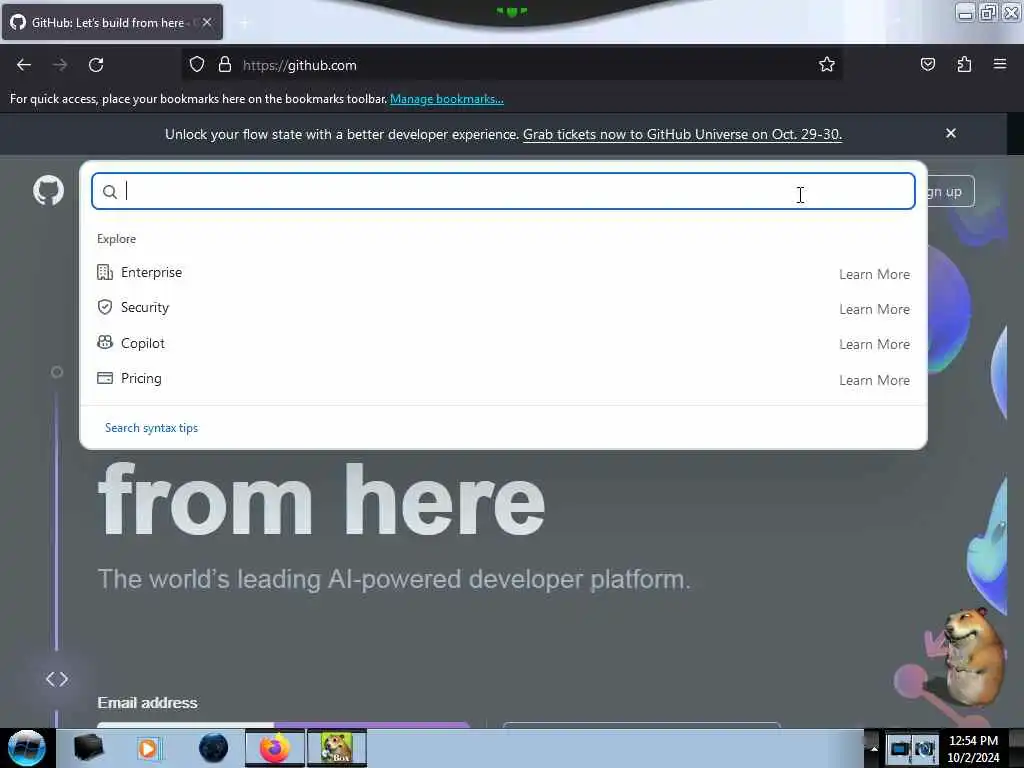Image resolution: width=1024 pixels, height=768 pixels.
Task: Open the Grab tickets to GitHub Universe link
Action: pos(682,134)
